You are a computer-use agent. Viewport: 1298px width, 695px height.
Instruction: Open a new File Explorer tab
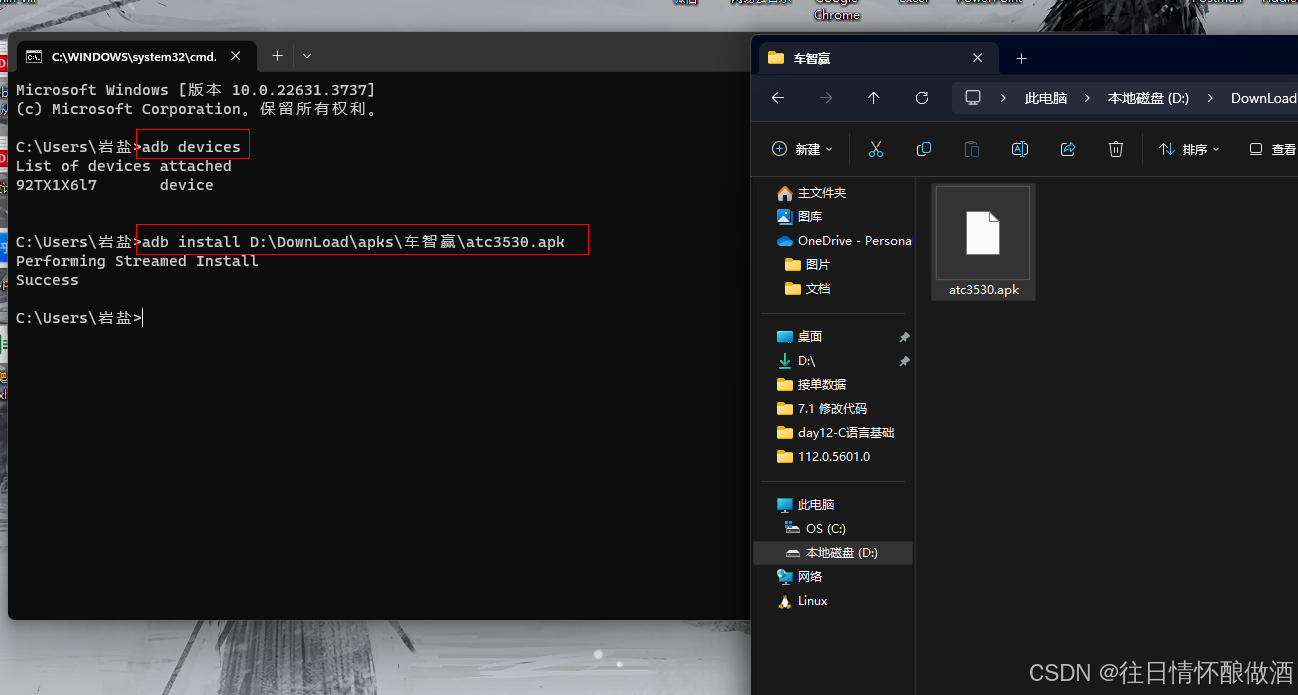point(1021,58)
